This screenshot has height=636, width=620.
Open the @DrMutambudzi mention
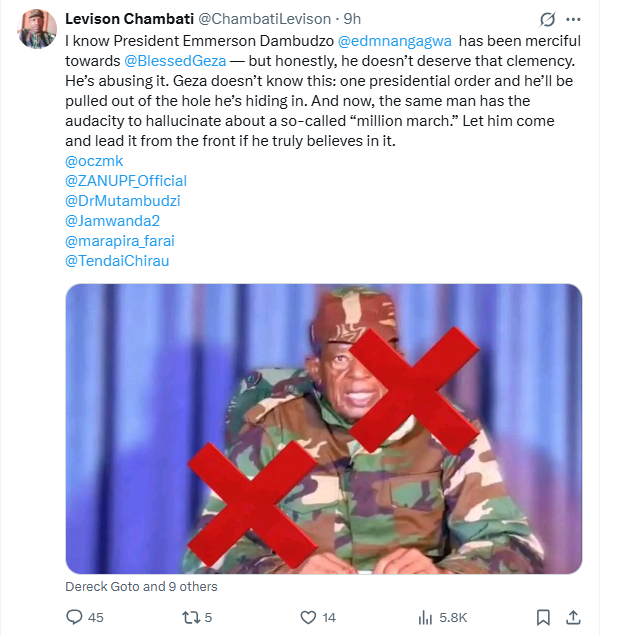click(x=115, y=200)
